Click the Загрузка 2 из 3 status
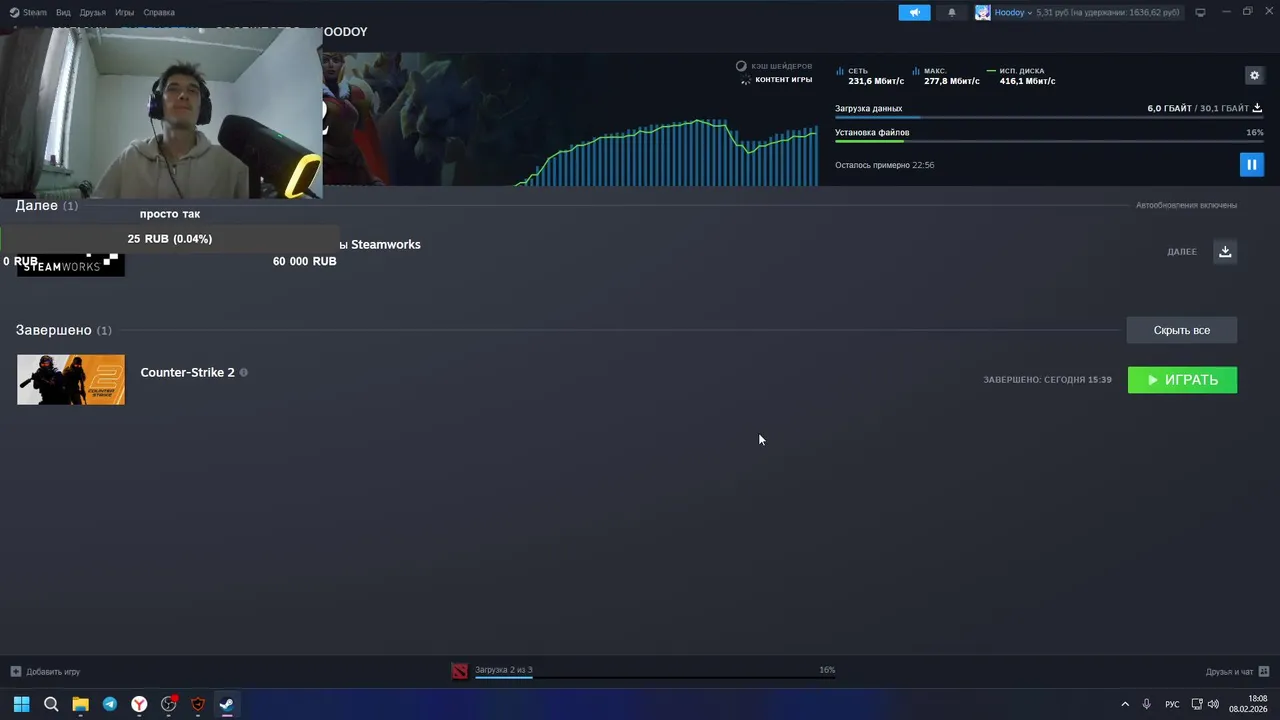The height and width of the screenshot is (720, 1280). [504, 670]
